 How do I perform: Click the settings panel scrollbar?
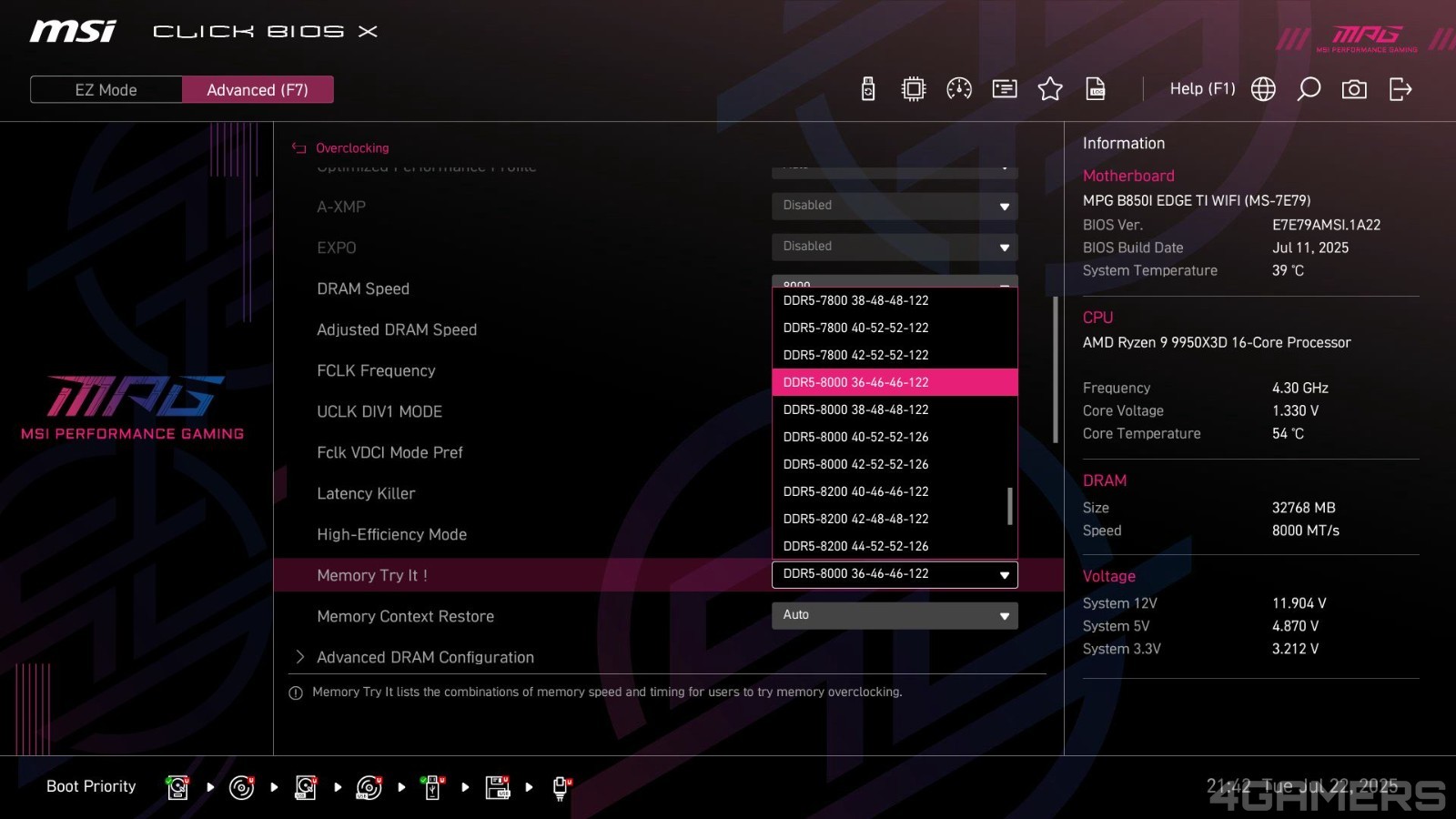(1056, 369)
